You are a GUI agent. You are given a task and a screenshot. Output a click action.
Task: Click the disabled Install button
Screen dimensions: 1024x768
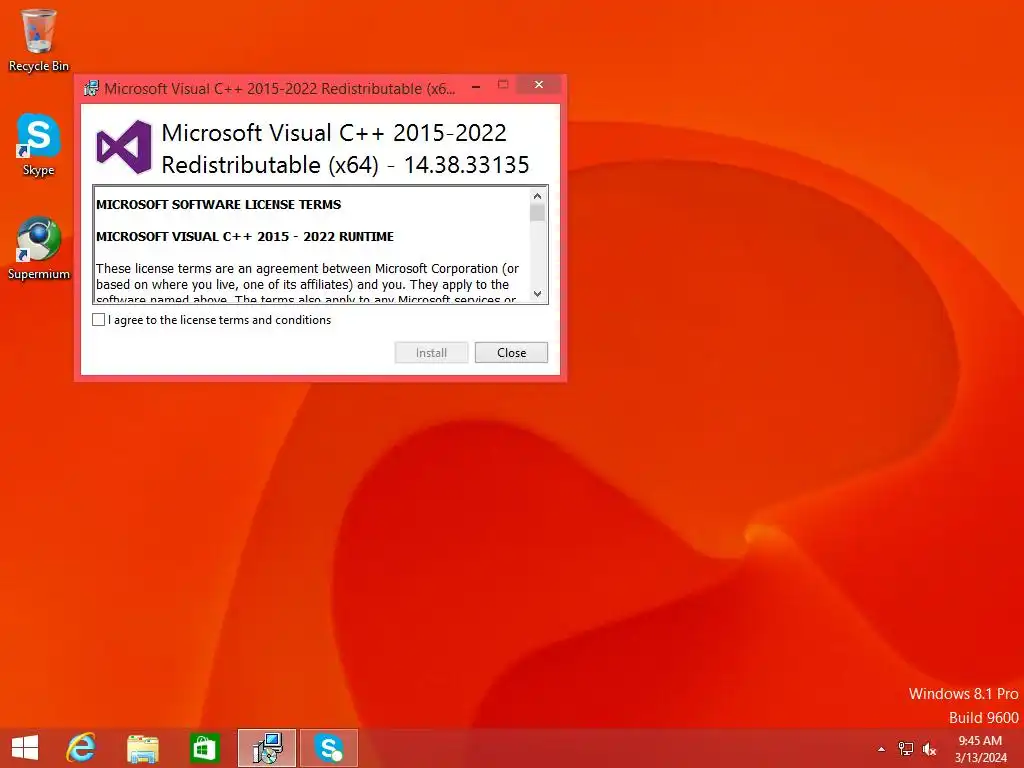tap(431, 353)
